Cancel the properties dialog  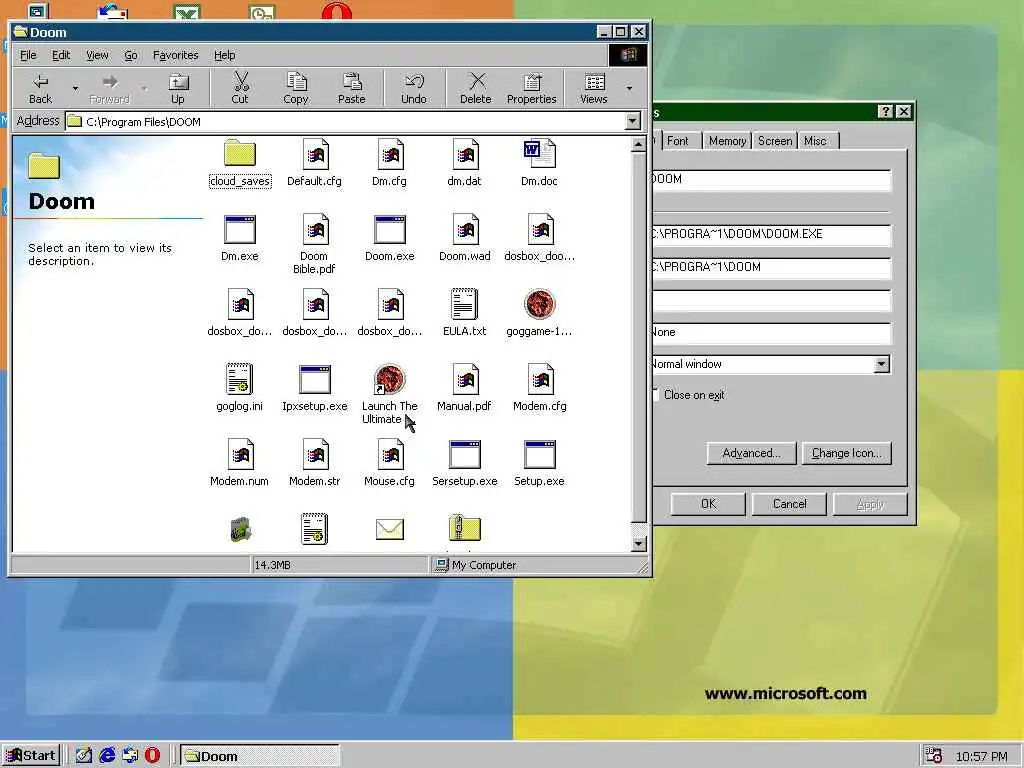pos(790,504)
